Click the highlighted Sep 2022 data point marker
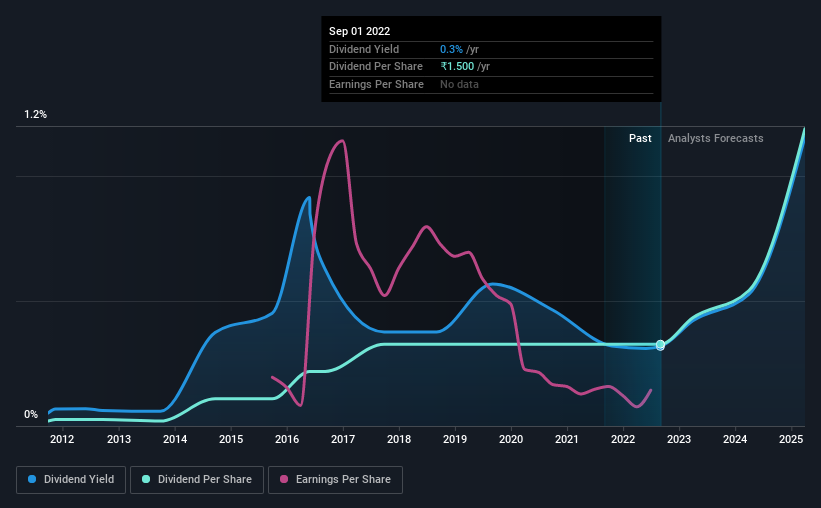 [660, 345]
